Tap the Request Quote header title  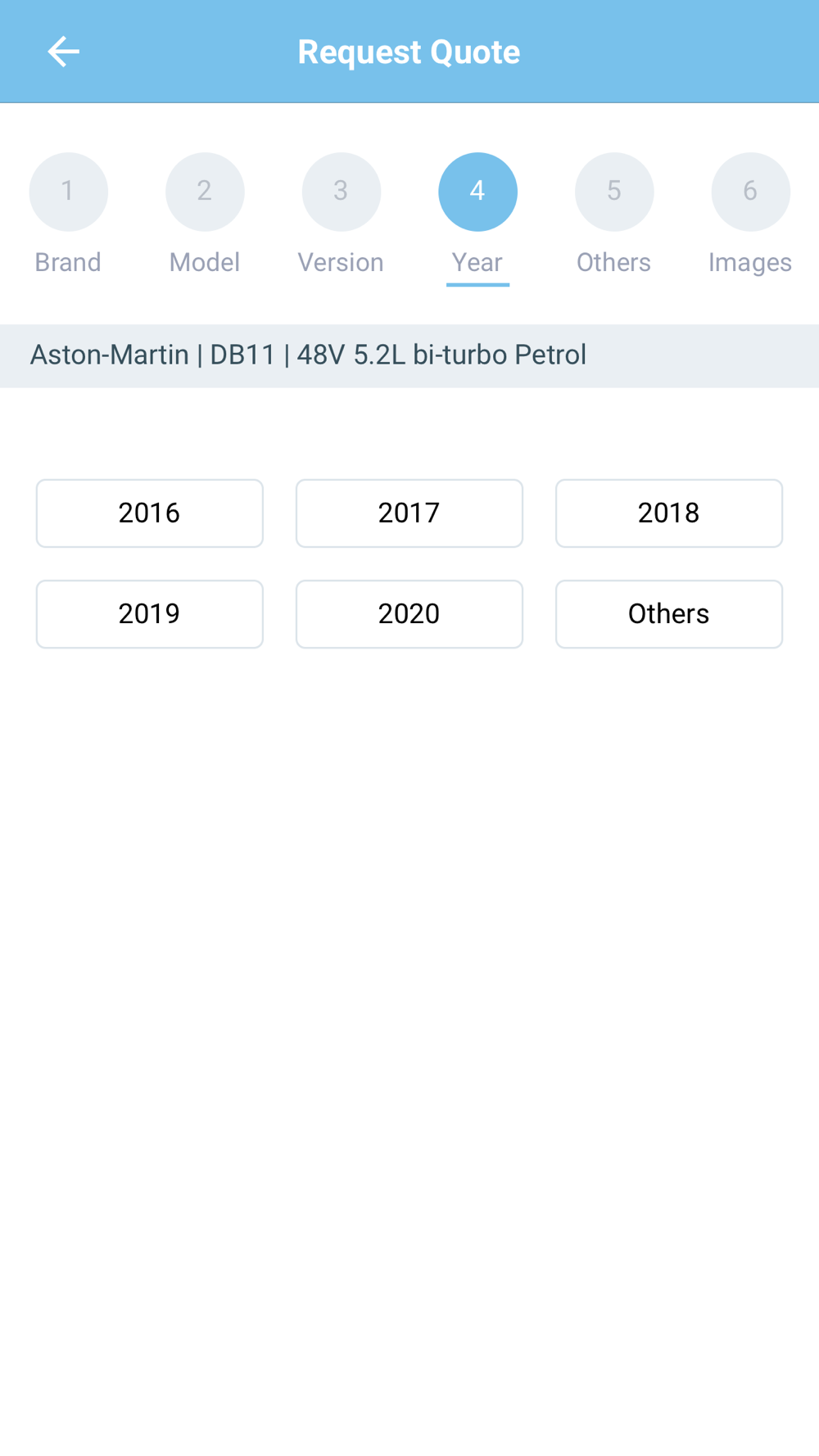point(409,52)
